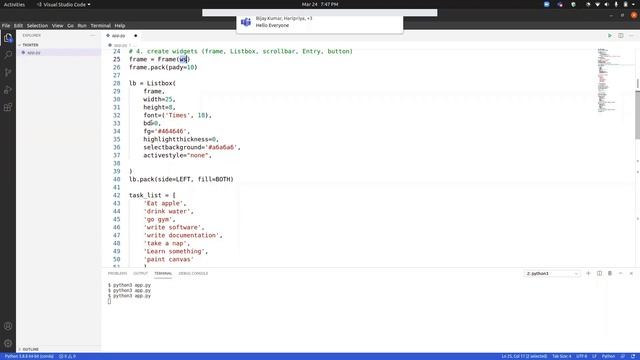Click app.py in the breadcrumb bar
Screen dimensions: 640x360
[120, 45]
